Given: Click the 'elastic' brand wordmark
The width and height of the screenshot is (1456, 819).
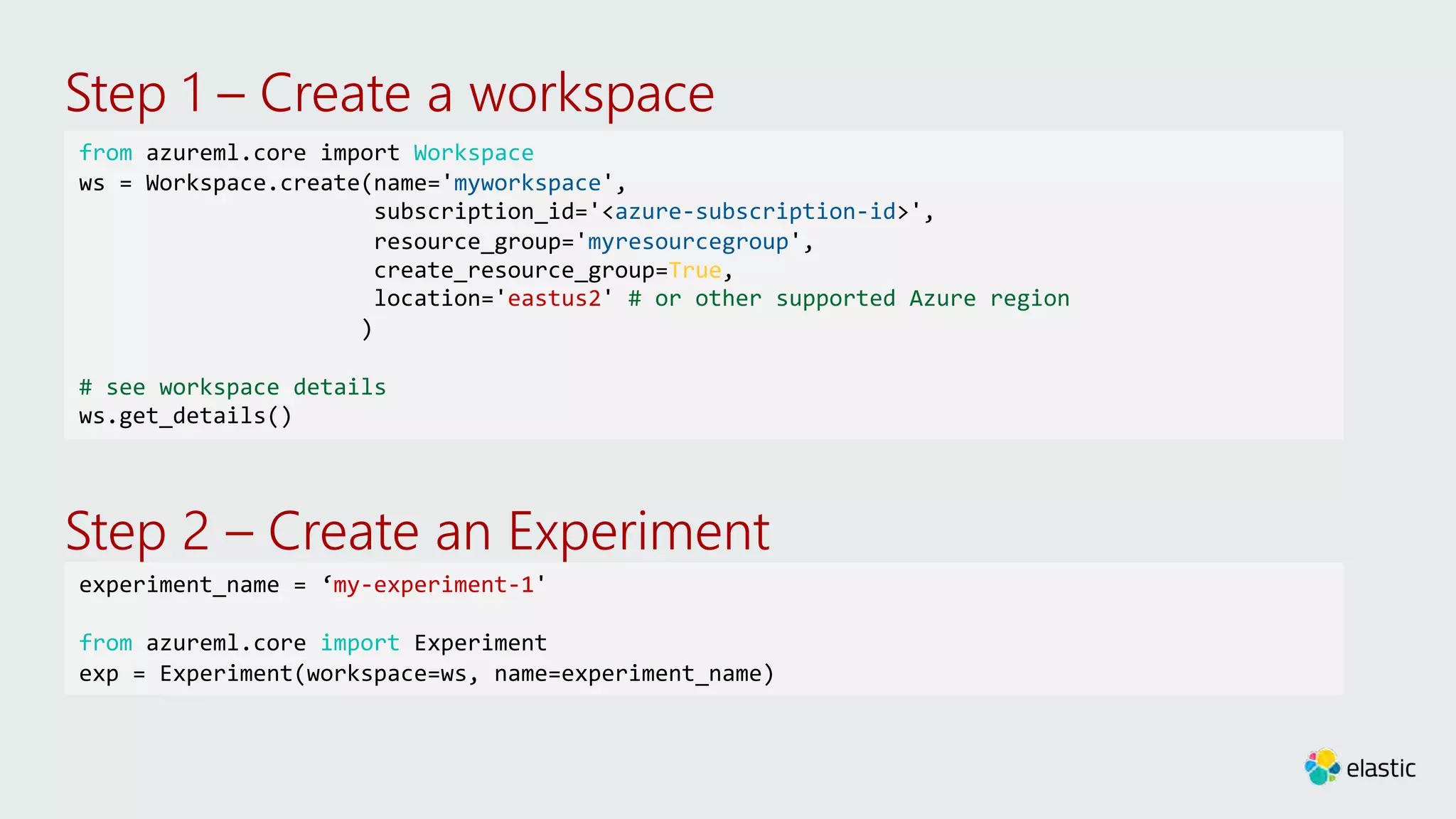Looking at the screenshot, I should [1381, 769].
